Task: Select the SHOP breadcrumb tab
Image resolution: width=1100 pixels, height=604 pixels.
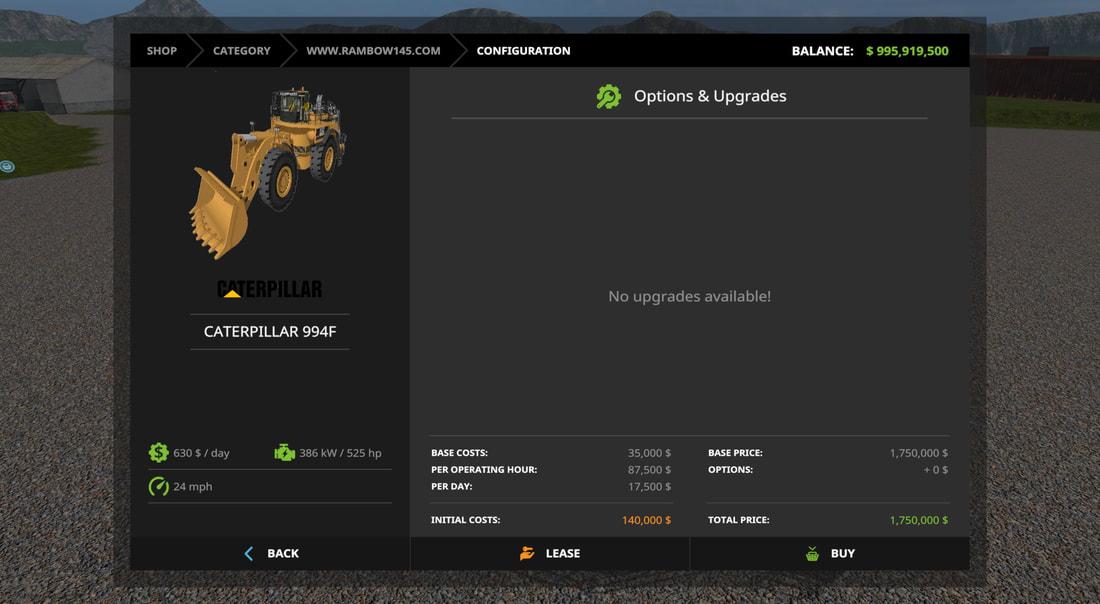Action: (162, 51)
